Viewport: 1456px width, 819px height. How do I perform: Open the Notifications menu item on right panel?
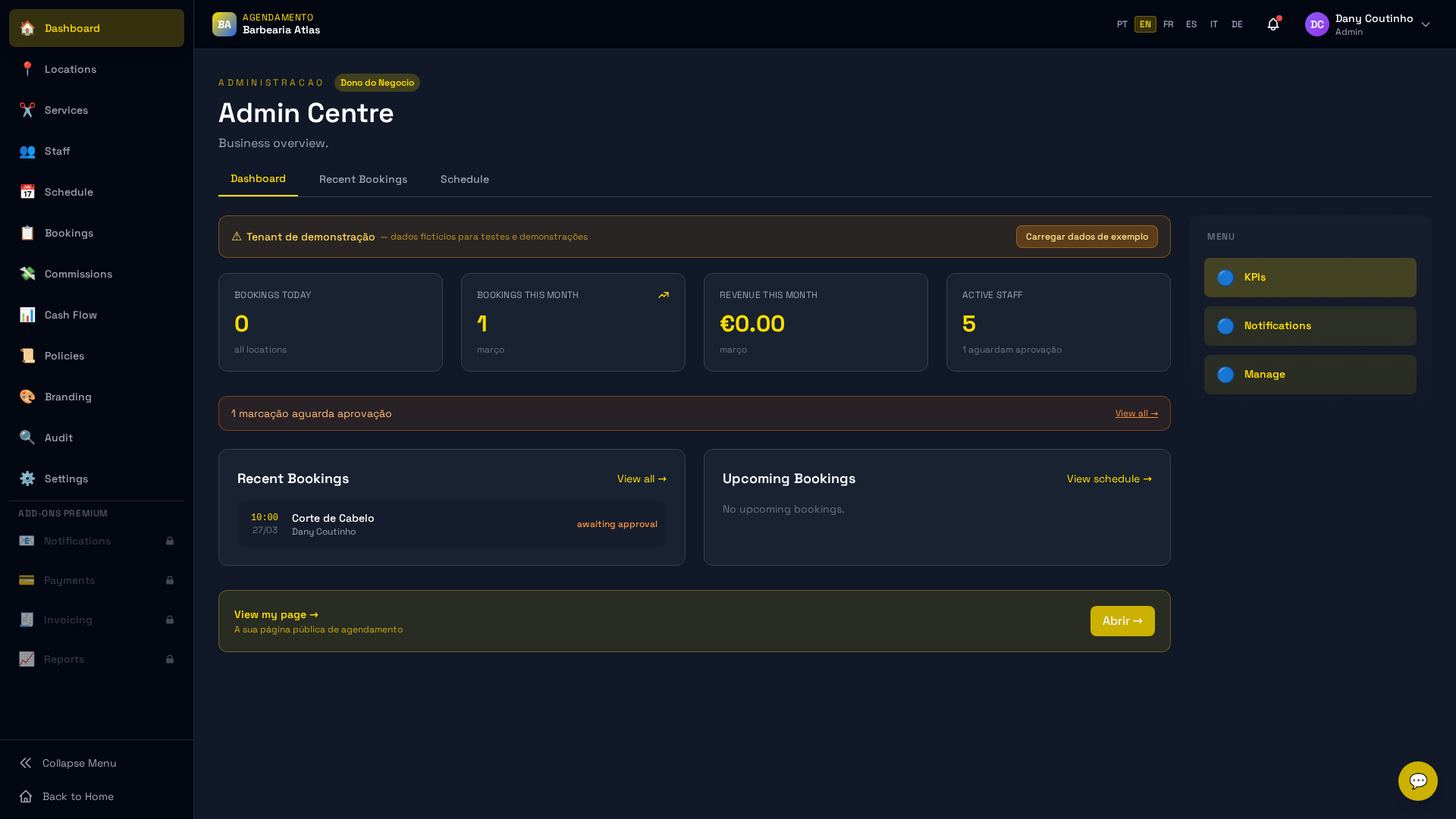(x=1310, y=325)
